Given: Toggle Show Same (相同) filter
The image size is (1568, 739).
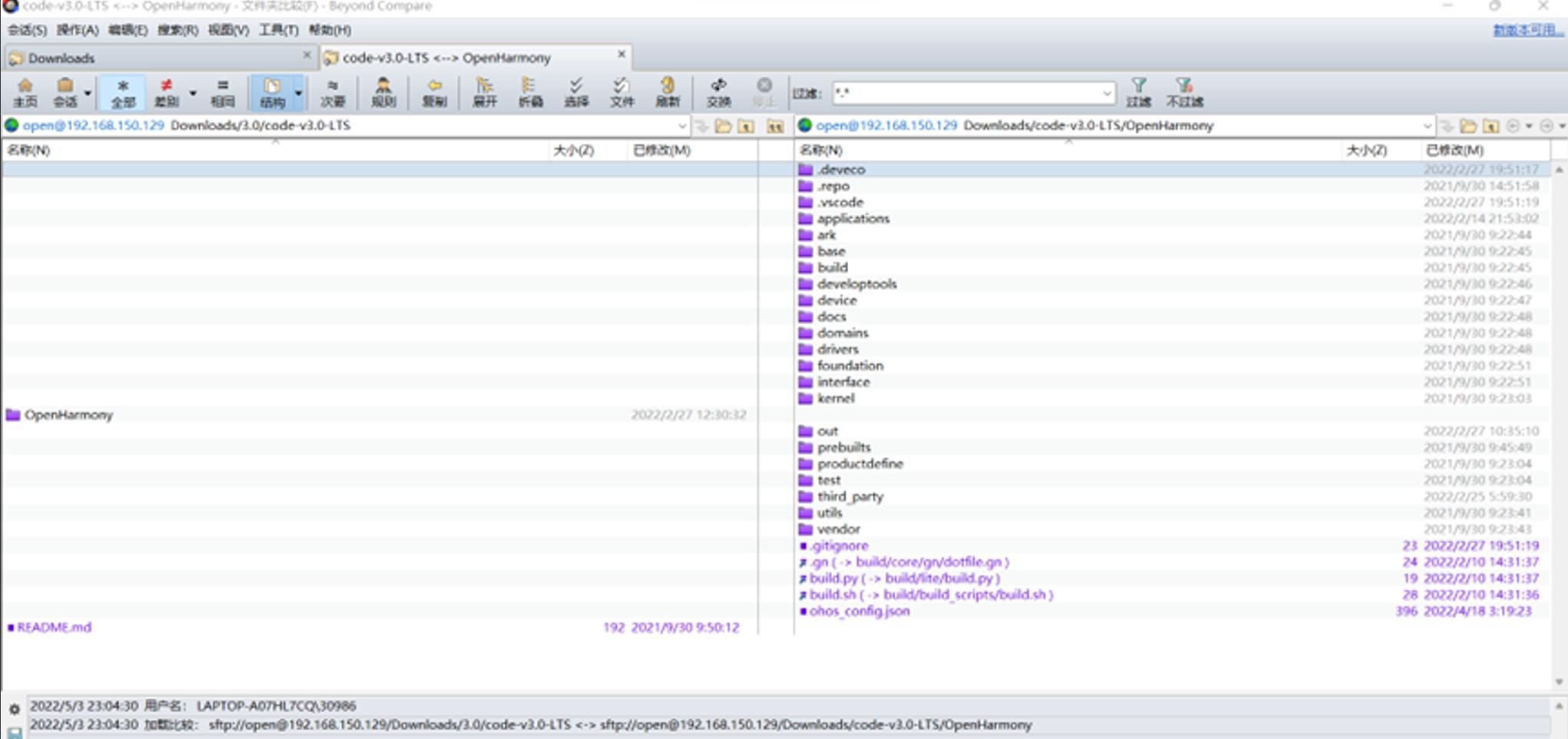Looking at the screenshot, I should [x=223, y=92].
